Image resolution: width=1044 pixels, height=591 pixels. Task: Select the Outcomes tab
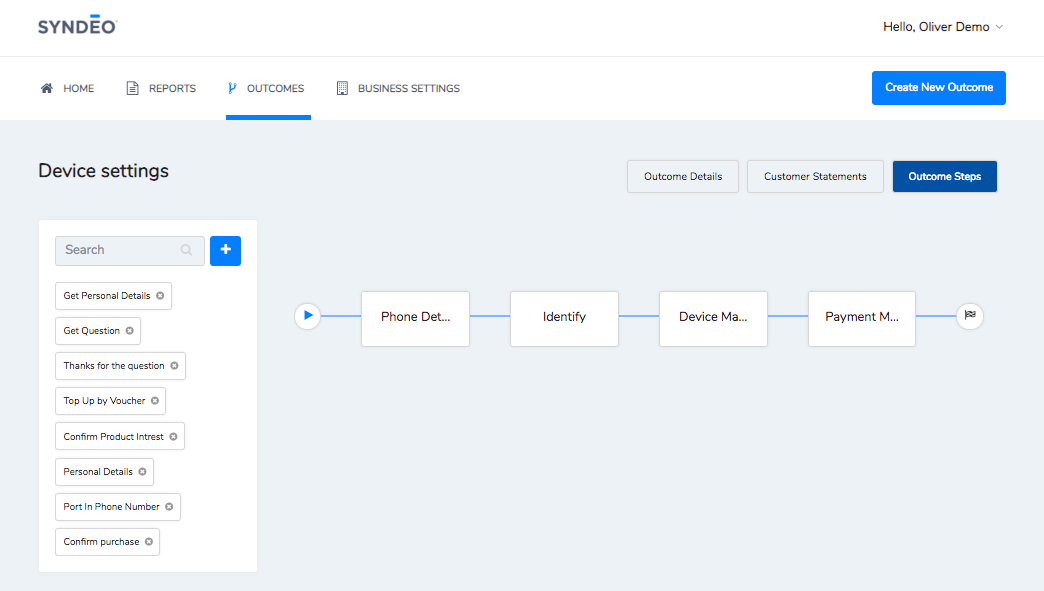tap(266, 88)
